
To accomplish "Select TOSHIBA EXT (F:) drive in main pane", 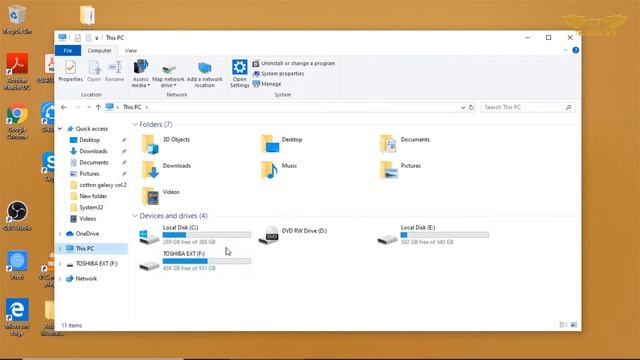I will [195, 261].
